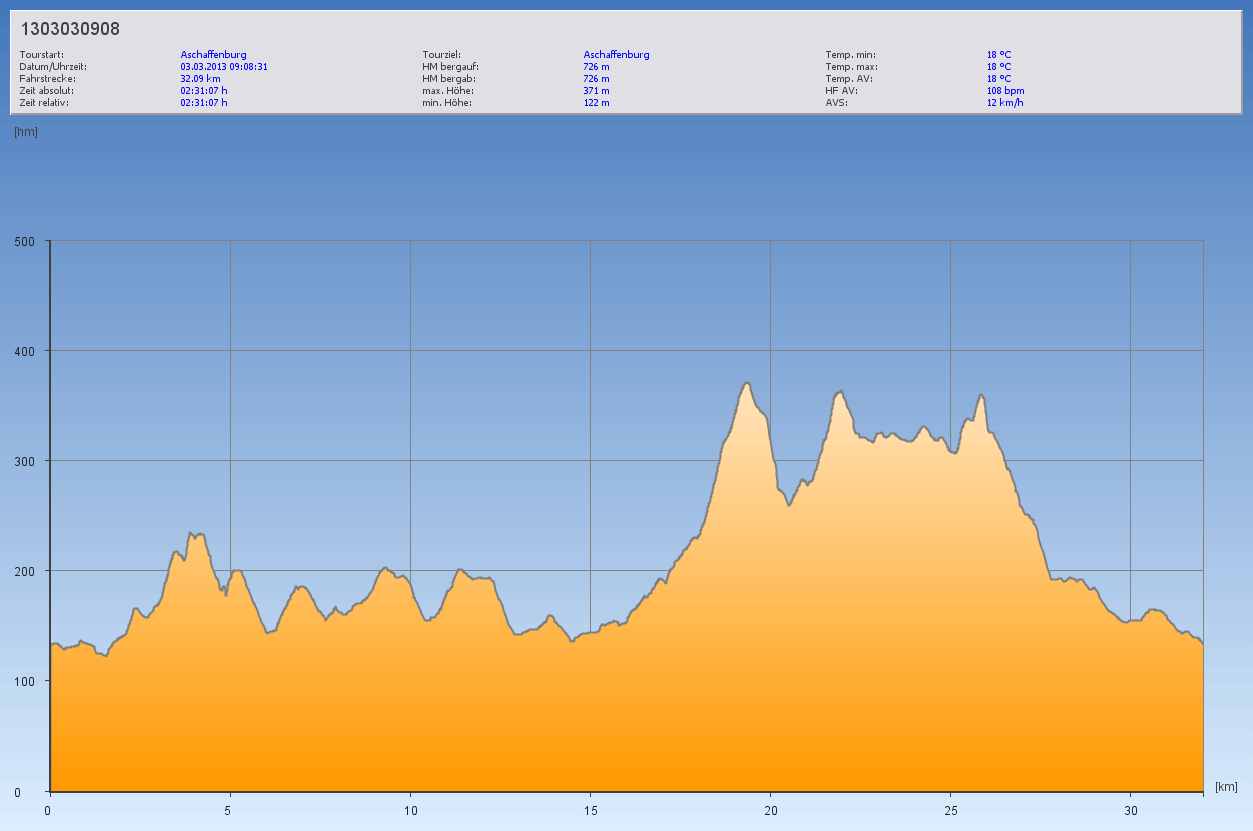Select the Tourstart value Aschaffenburg
This screenshot has width=1253, height=831.
tap(213, 54)
